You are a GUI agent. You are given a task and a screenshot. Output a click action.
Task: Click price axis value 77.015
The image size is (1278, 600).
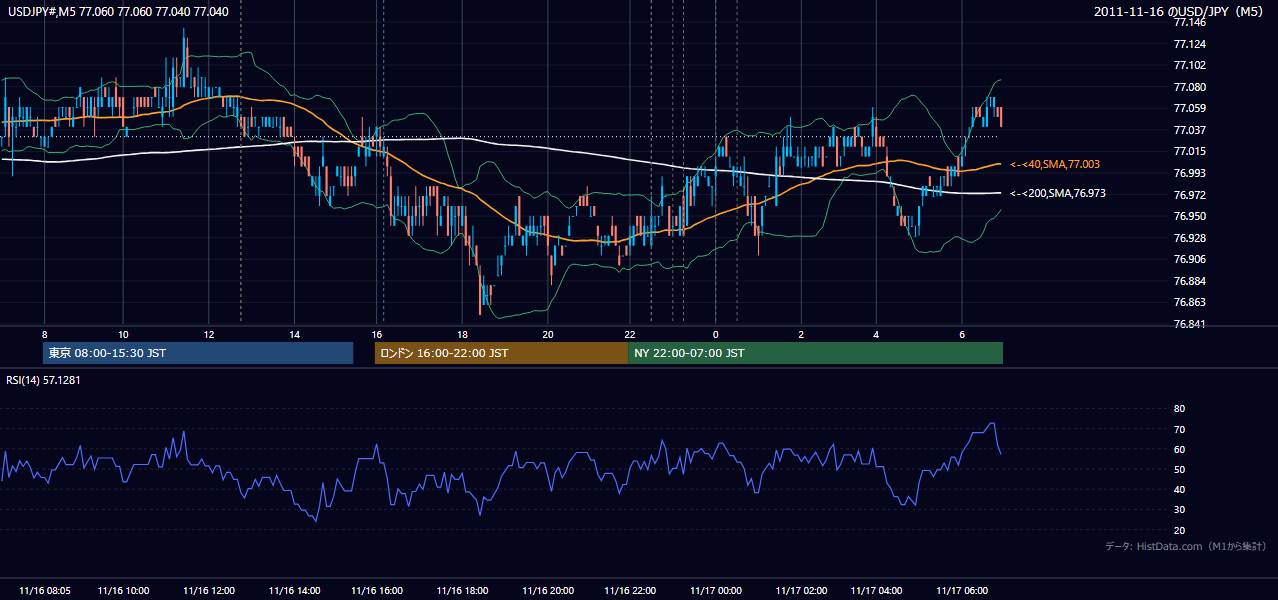click(x=1189, y=151)
